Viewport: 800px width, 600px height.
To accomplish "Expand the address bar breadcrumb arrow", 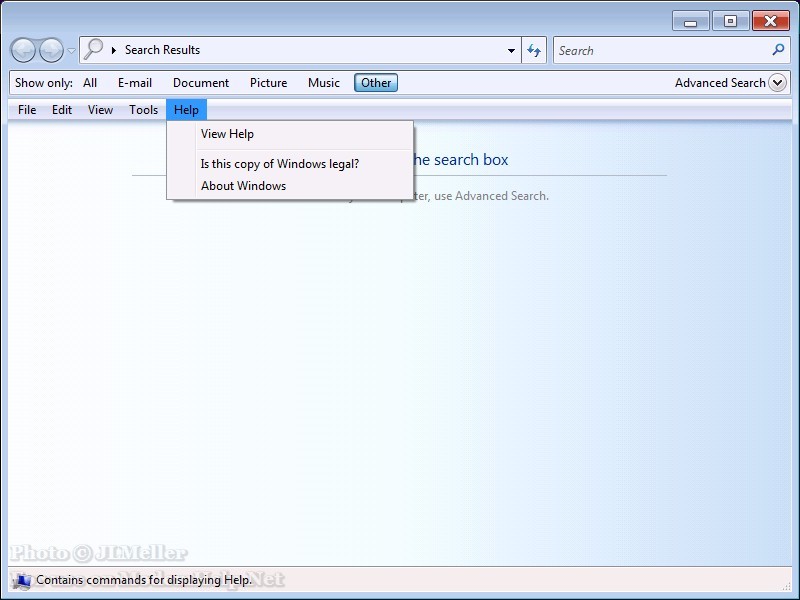I will point(114,50).
